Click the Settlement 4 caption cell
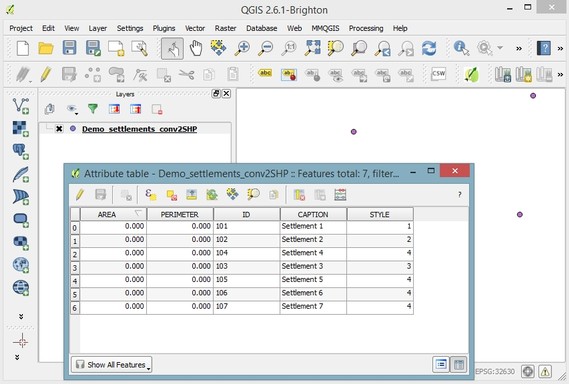Viewport: 569px width, 384px height. pyautogui.click(x=313, y=253)
